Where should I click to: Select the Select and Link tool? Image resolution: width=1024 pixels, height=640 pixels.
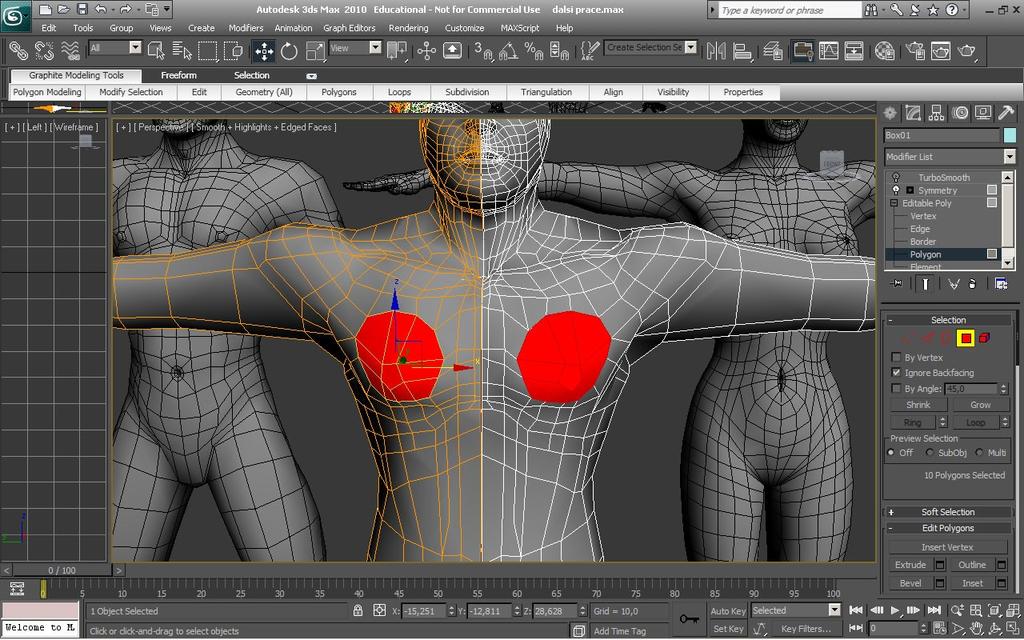pyautogui.click(x=18, y=51)
